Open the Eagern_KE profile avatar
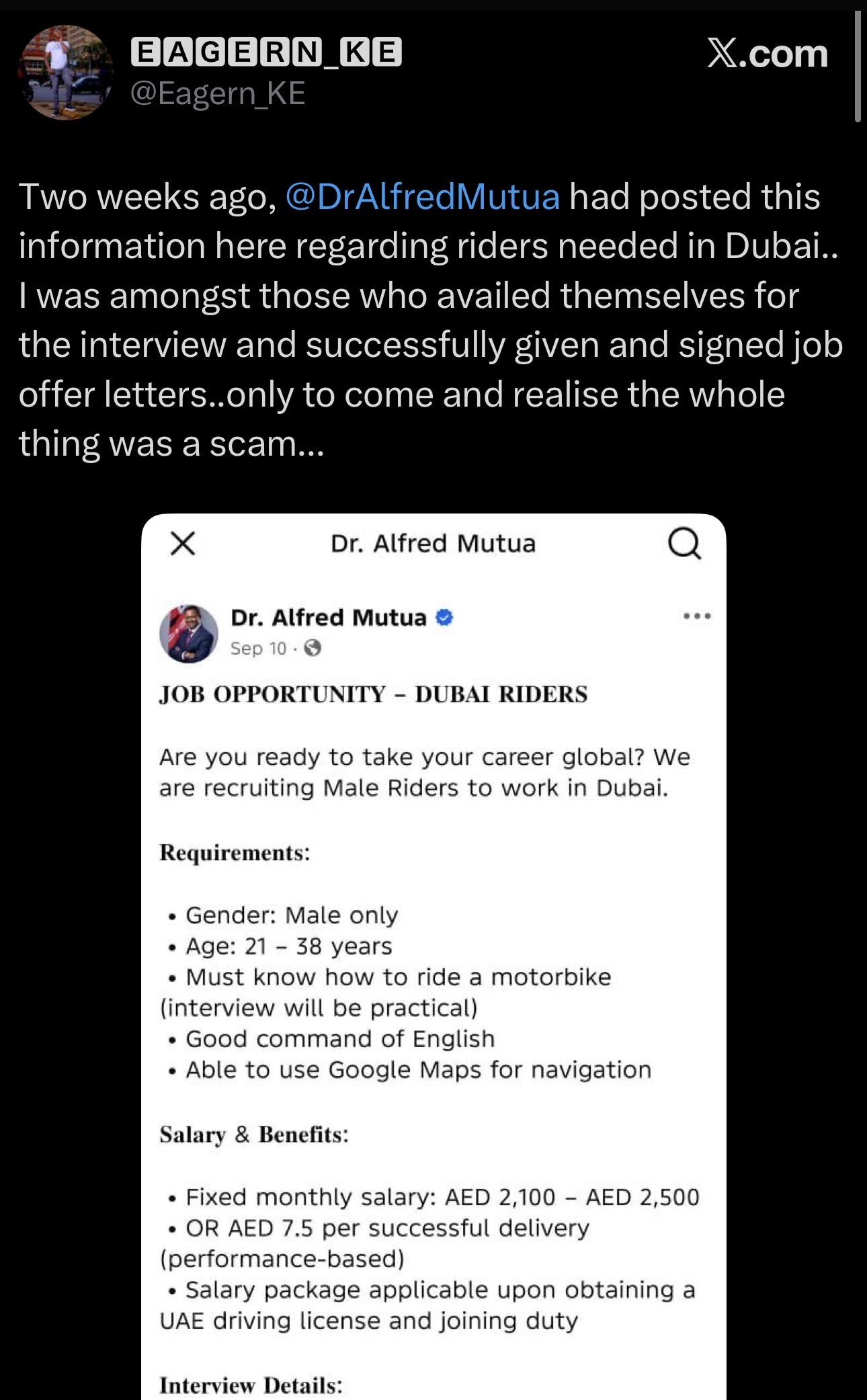867x1400 pixels. (65, 73)
